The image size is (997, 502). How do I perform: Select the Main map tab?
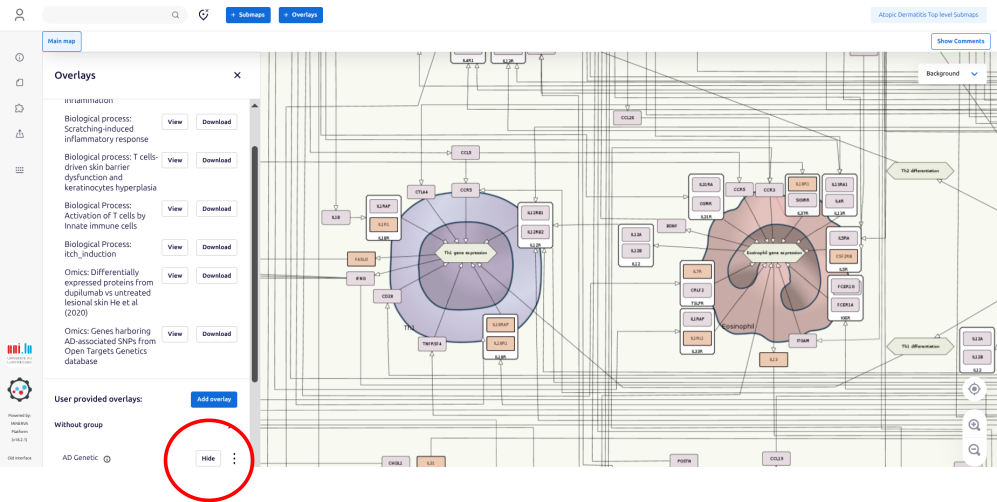tap(61, 41)
